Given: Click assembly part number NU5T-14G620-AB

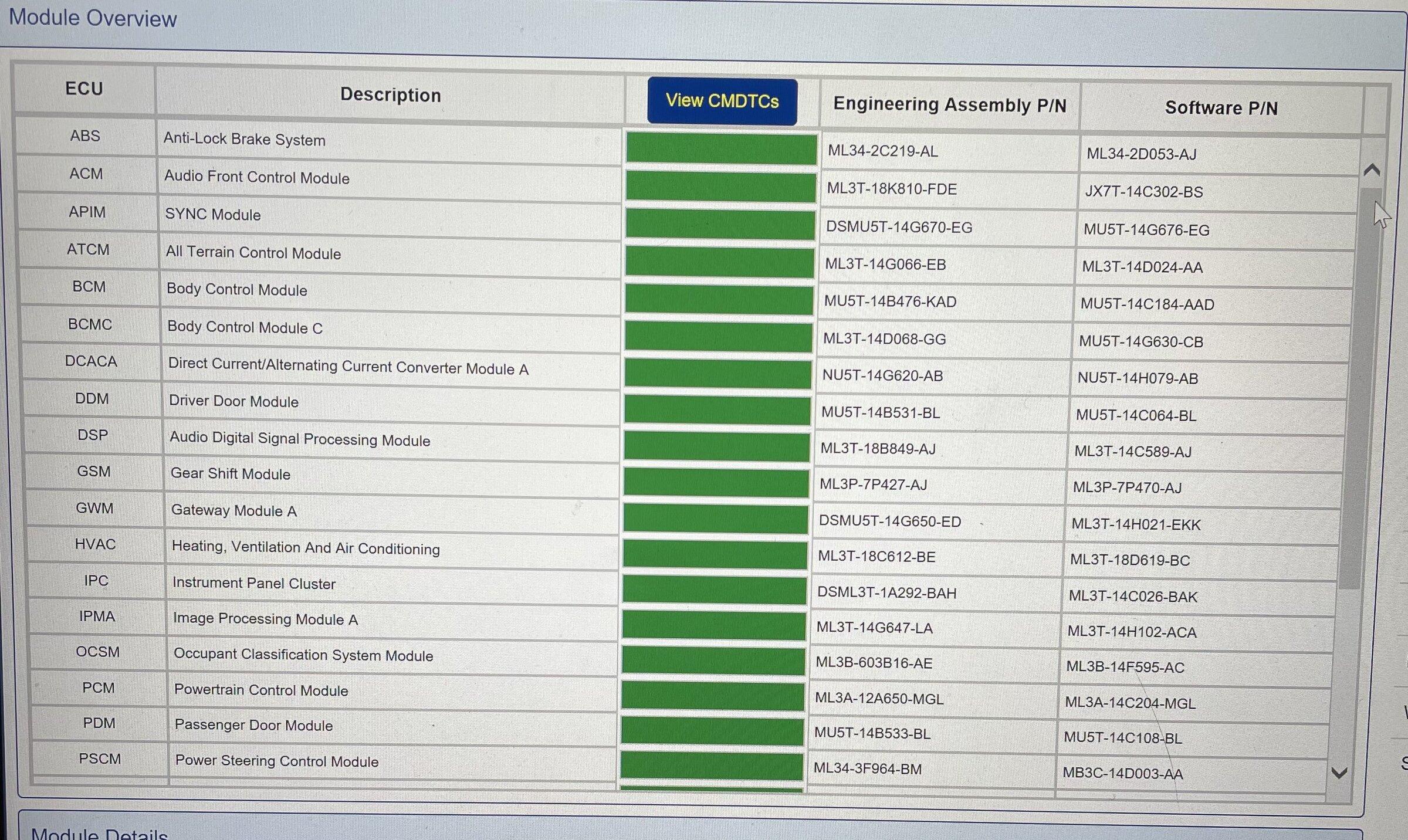Looking at the screenshot, I should (883, 376).
